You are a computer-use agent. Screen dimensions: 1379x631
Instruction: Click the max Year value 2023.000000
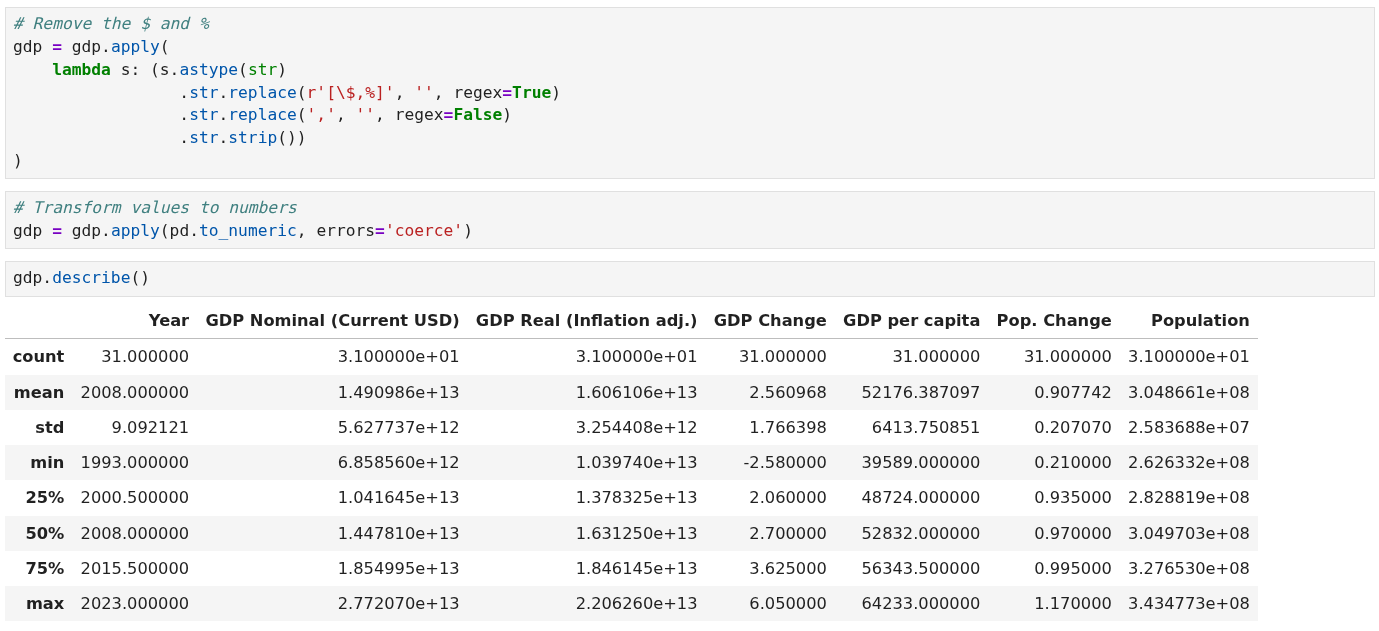(x=135, y=603)
